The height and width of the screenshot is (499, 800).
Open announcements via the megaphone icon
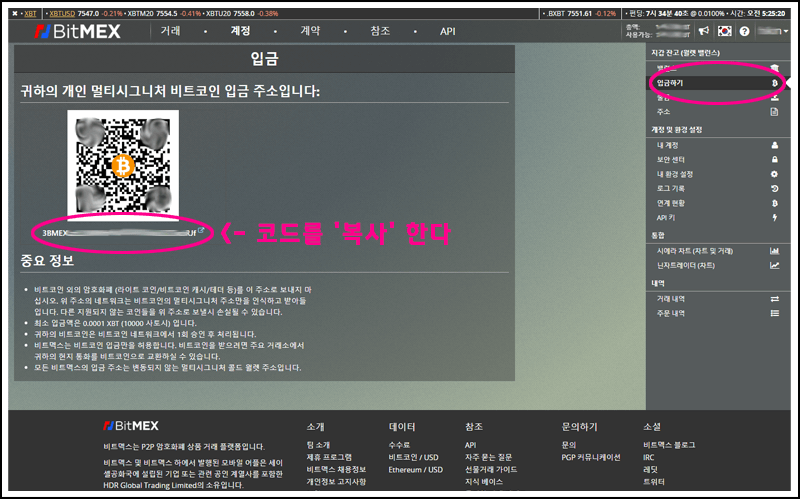704,31
